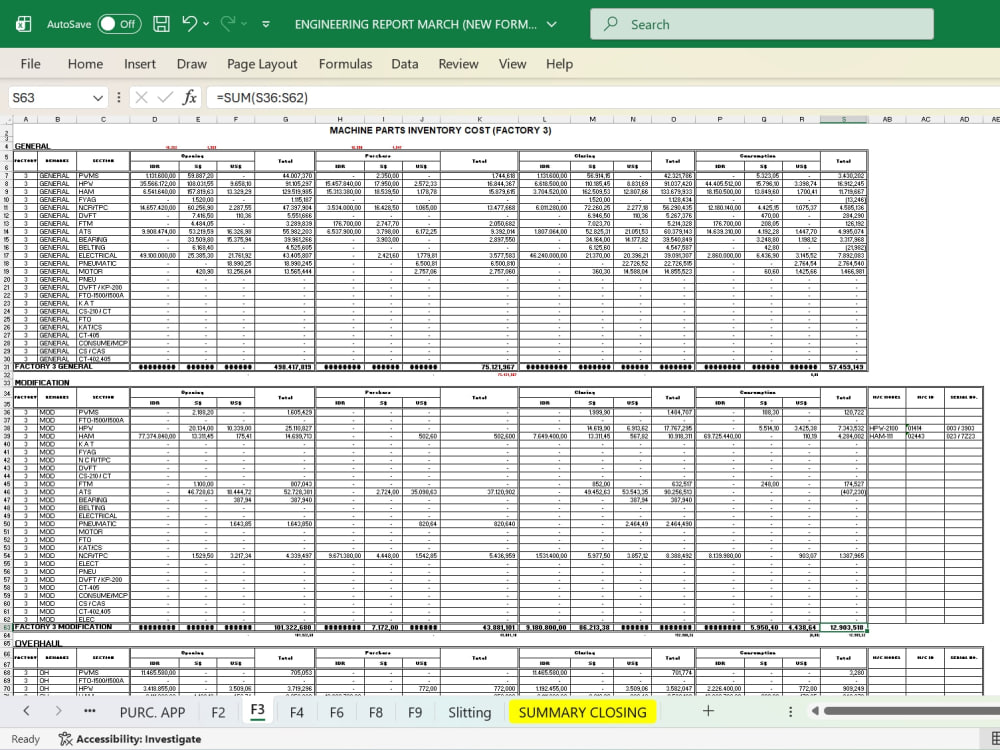This screenshot has width=1000, height=750.
Task: Expand the Name Box dropdown arrow
Action: [x=98, y=98]
